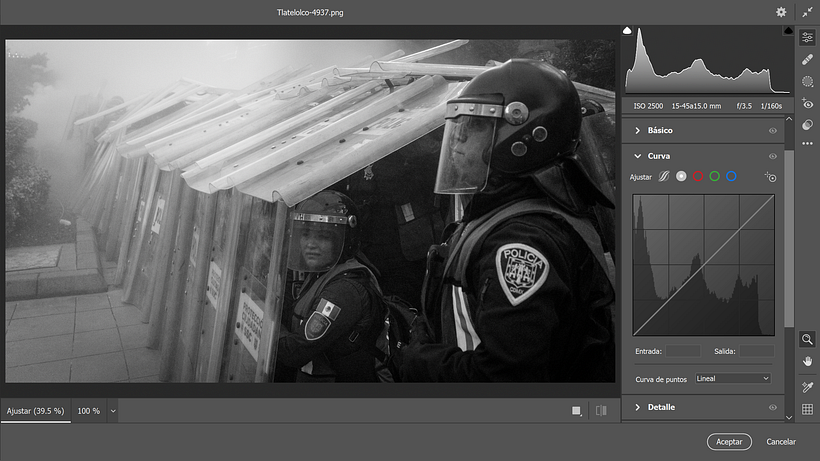820x461 pixels.
Task: Expand the Básico panel
Action: [638, 130]
